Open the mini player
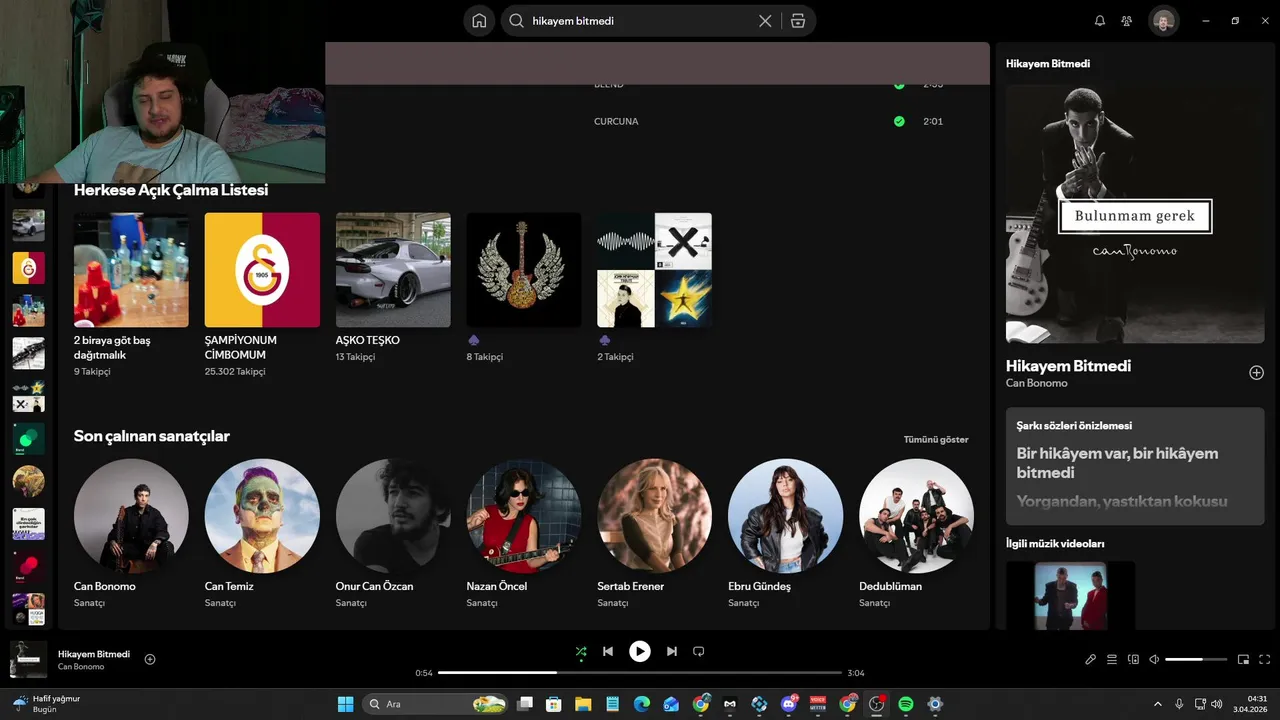The image size is (1280, 720). pos(1244,660)
